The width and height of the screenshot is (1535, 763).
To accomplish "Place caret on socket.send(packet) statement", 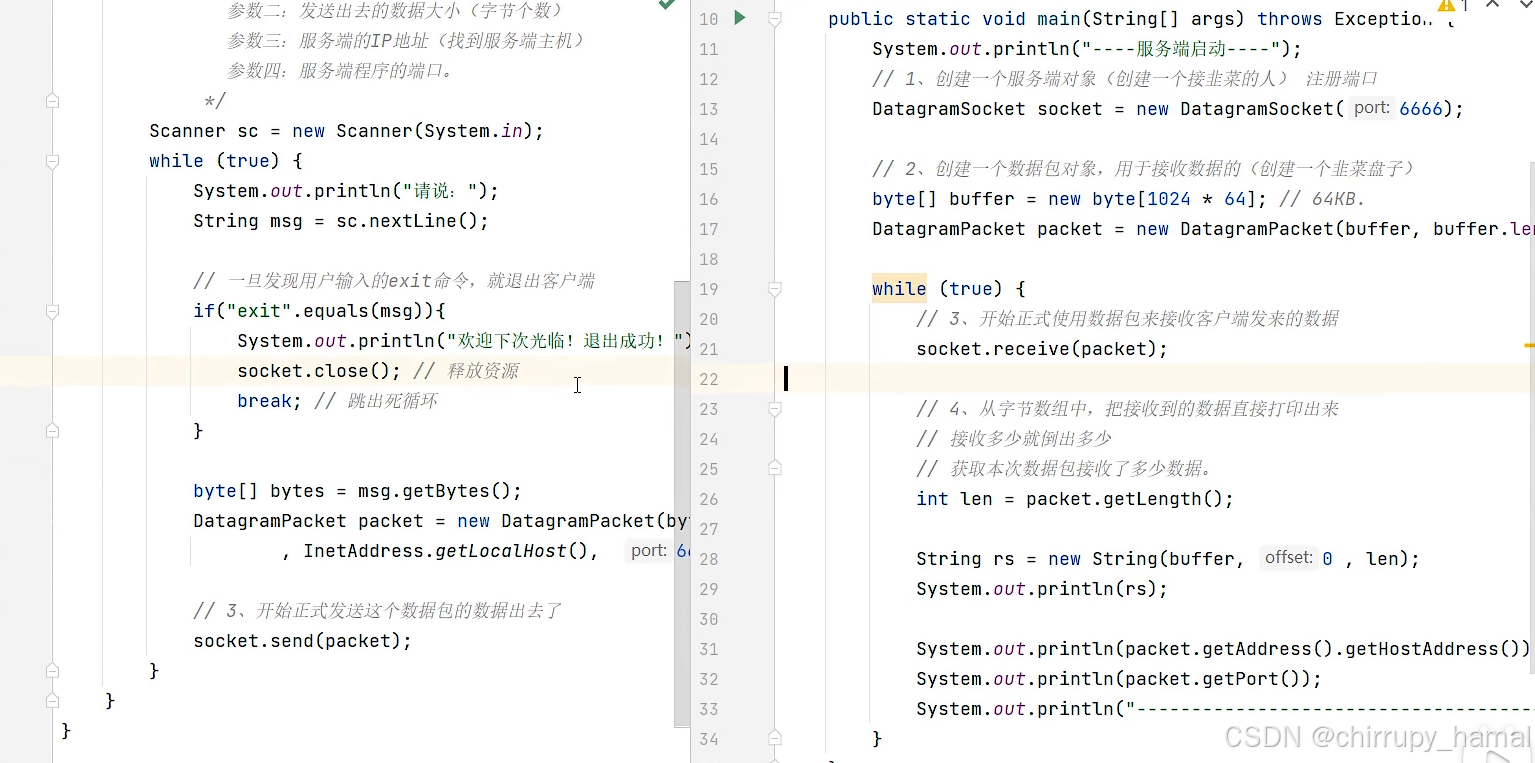I will point(302,641).
